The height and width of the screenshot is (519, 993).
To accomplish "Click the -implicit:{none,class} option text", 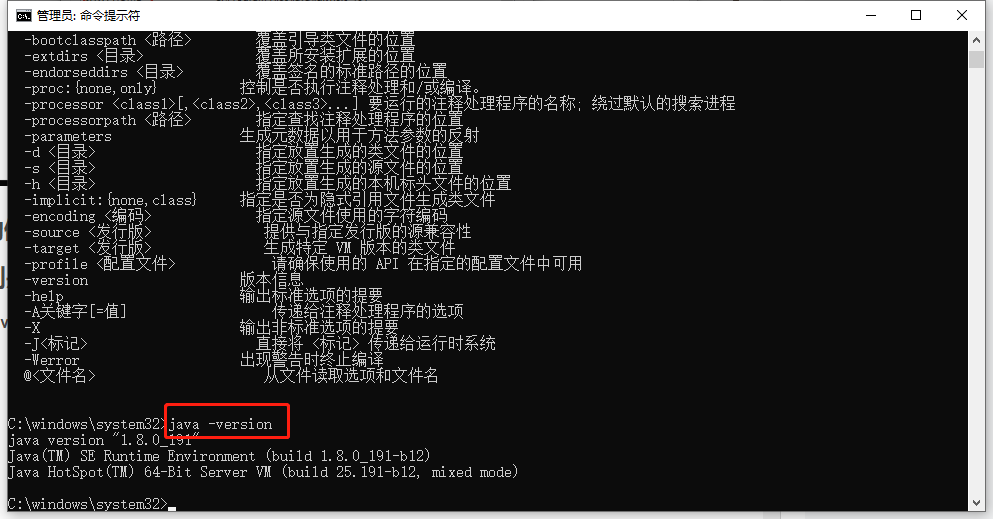I will 110,201.
